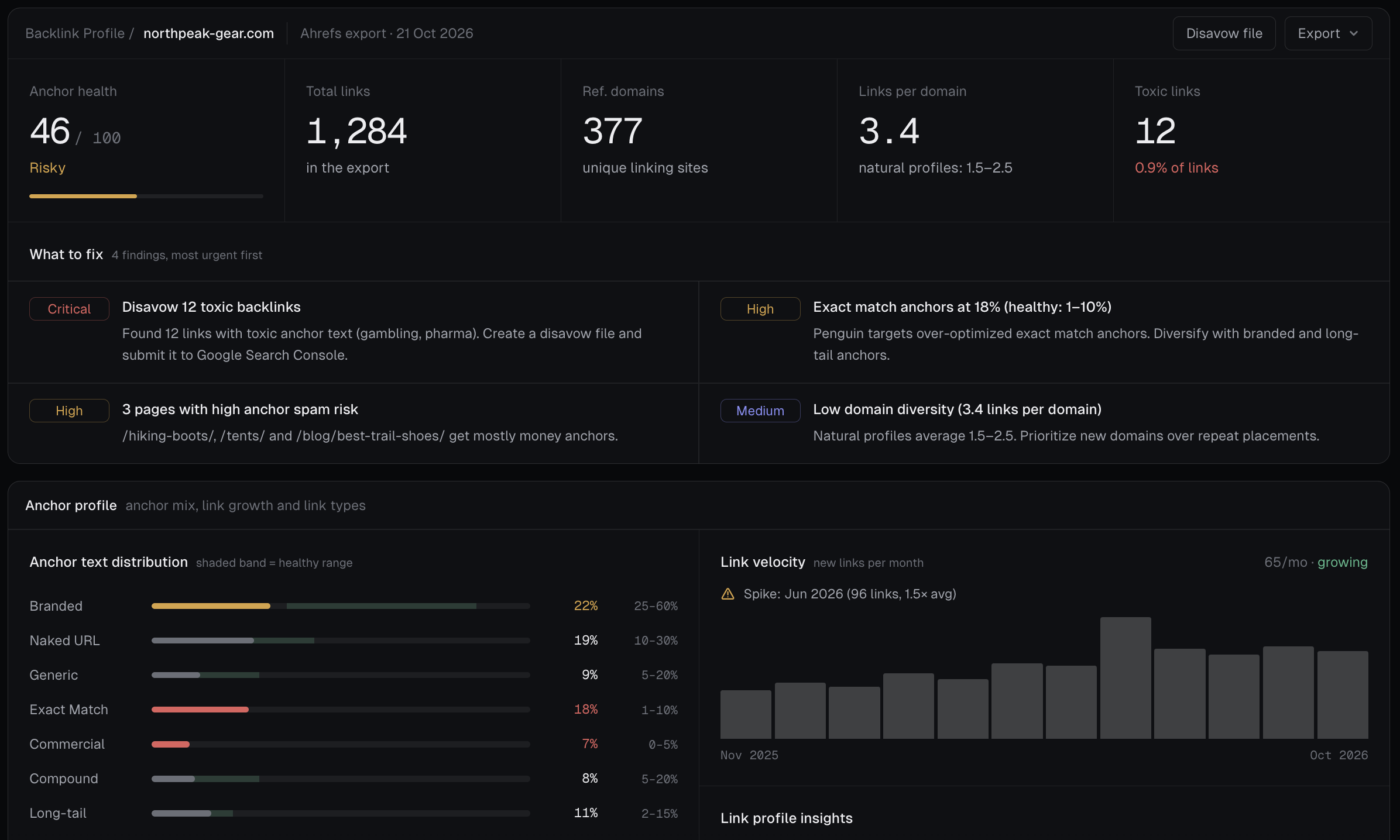Click the Medium severity badge
This screenshot has height=840, width=1400.
click(760, 411)
